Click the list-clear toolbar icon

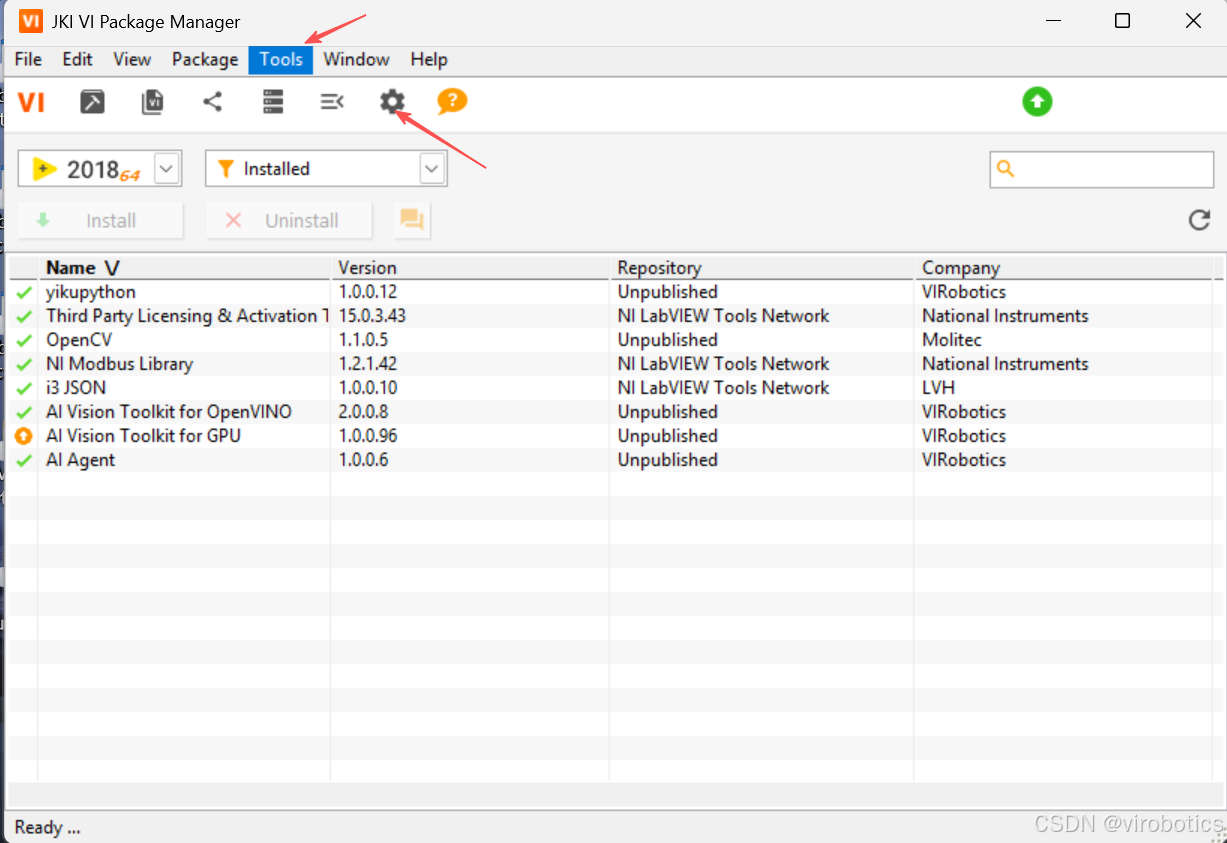[332, 102]
